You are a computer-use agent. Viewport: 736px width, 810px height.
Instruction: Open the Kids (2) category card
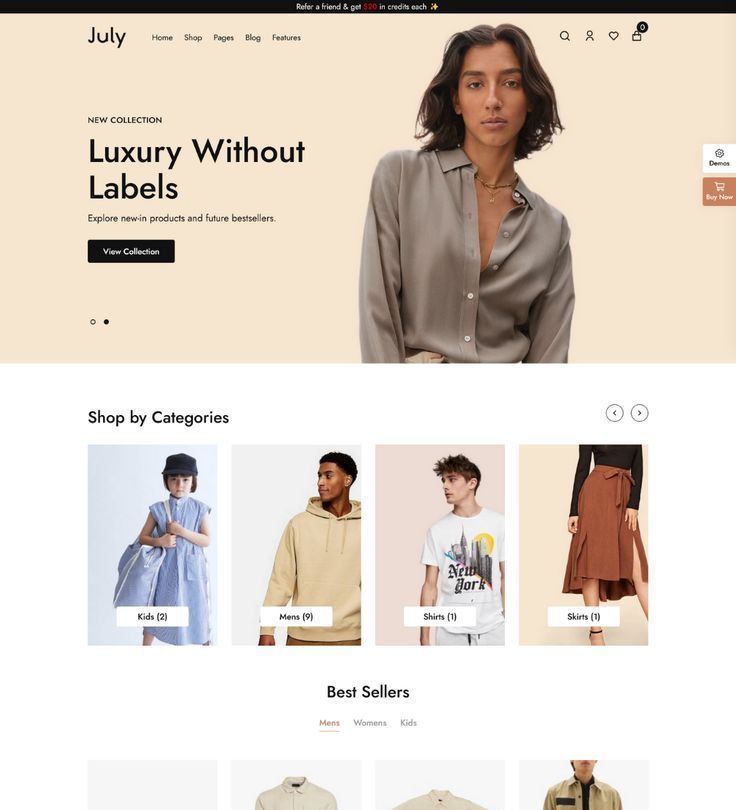coord(152,544)
